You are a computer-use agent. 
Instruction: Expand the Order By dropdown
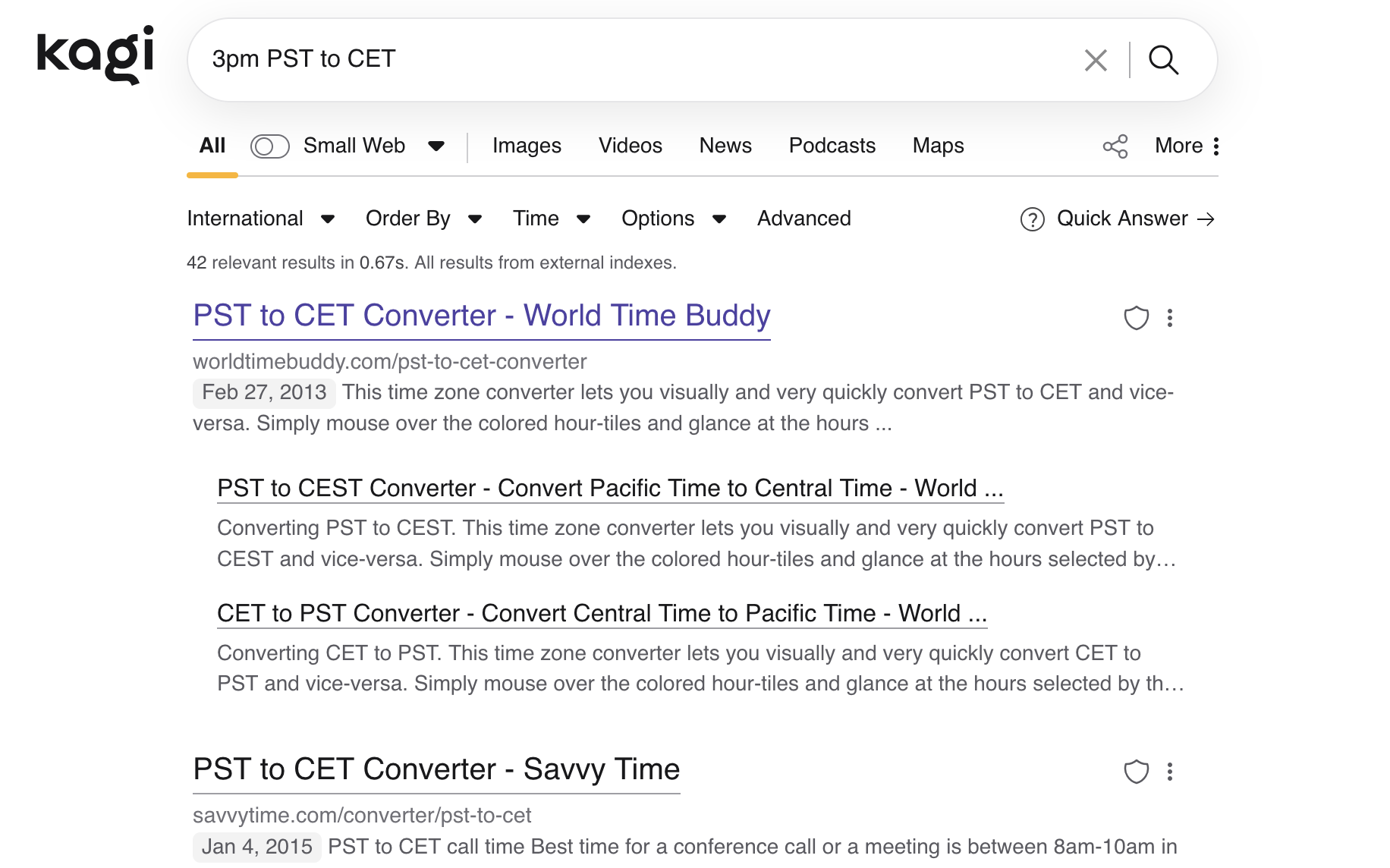pos(423,219)
